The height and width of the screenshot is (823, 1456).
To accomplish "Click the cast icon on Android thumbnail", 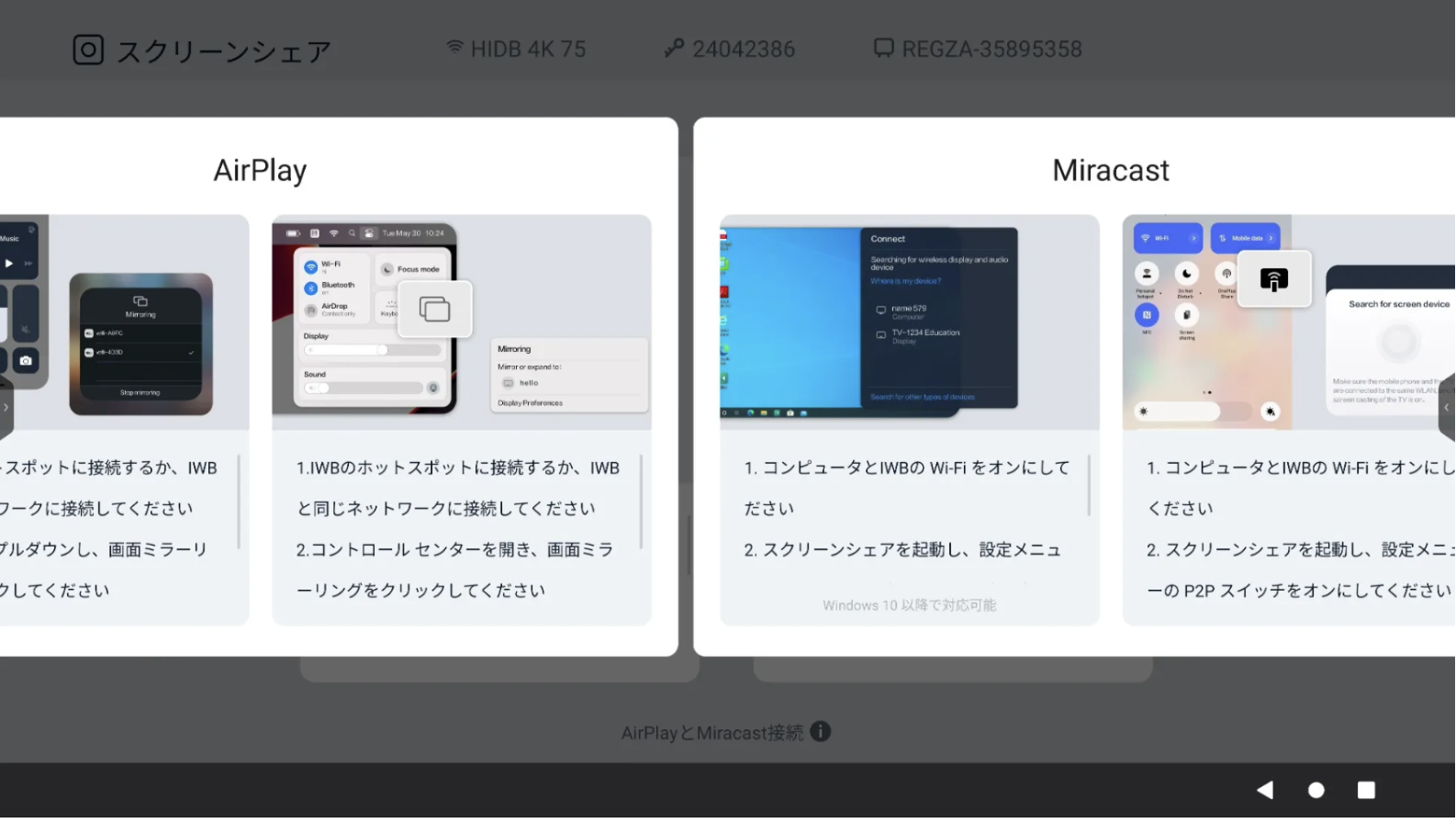I will point(1274,279).
